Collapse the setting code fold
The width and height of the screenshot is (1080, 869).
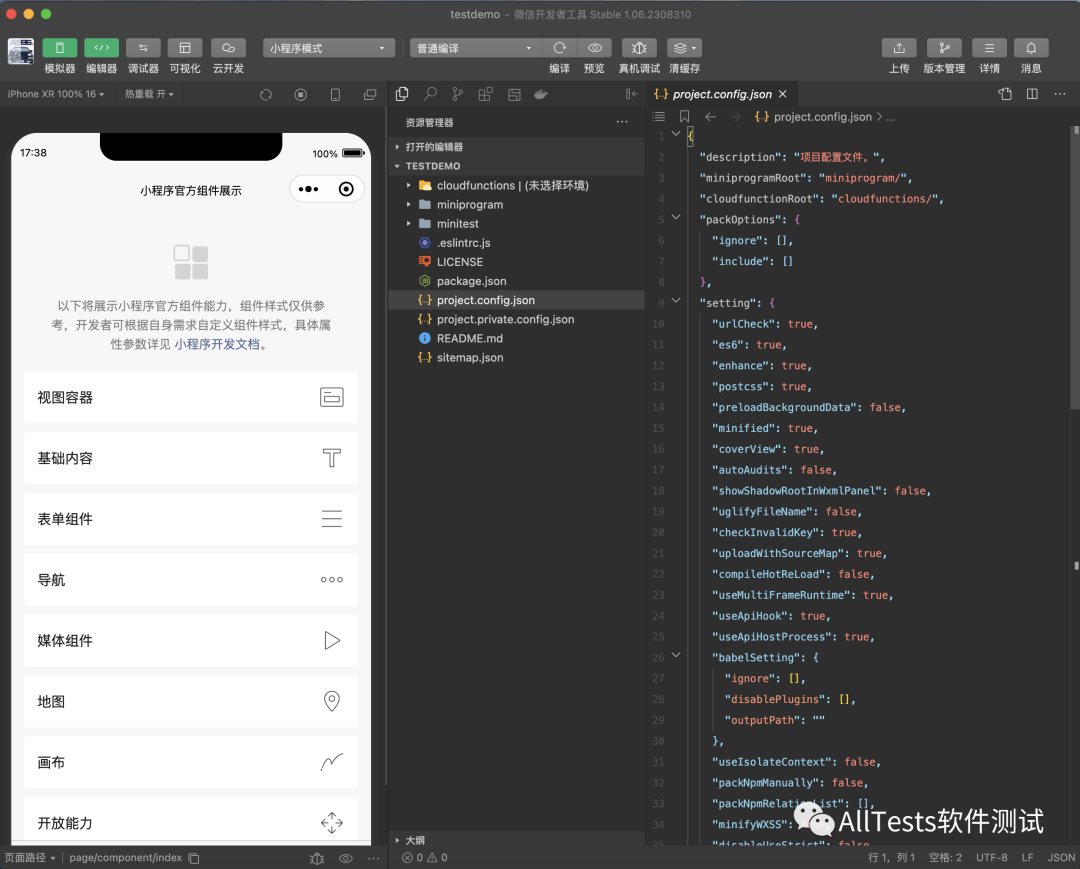click(x=676, y=300)
